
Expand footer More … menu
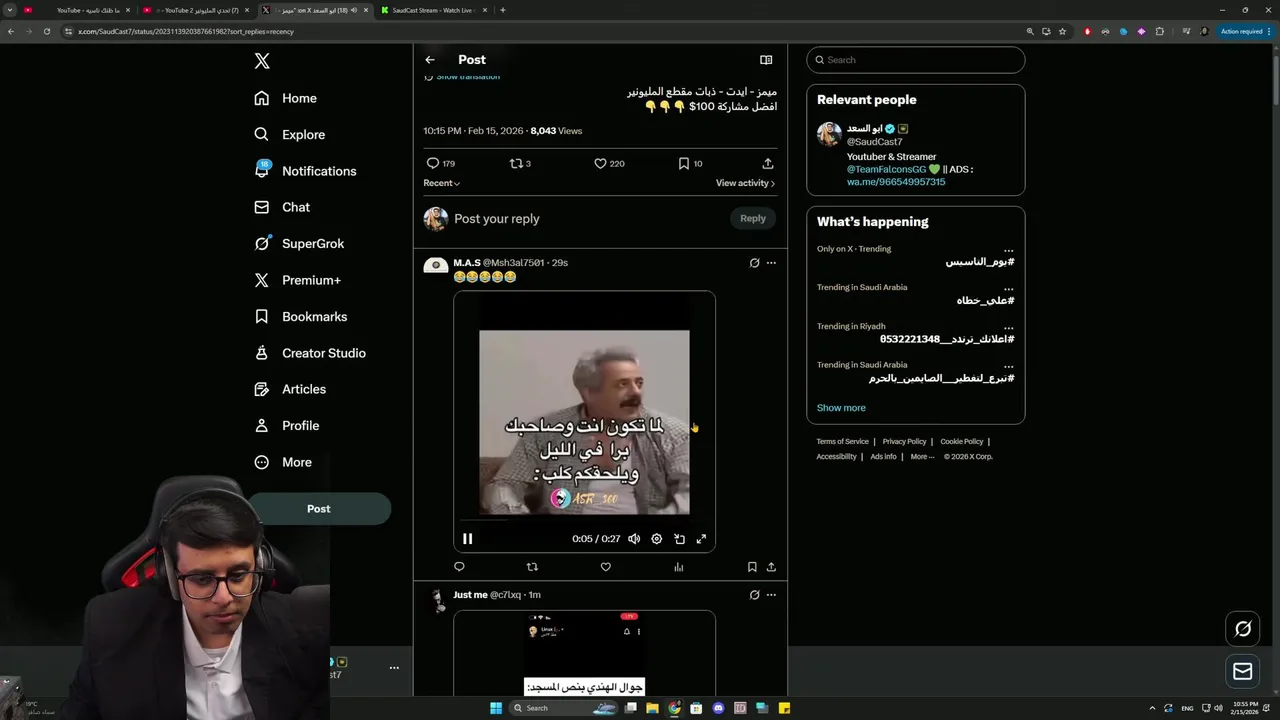tap(922, 456)
